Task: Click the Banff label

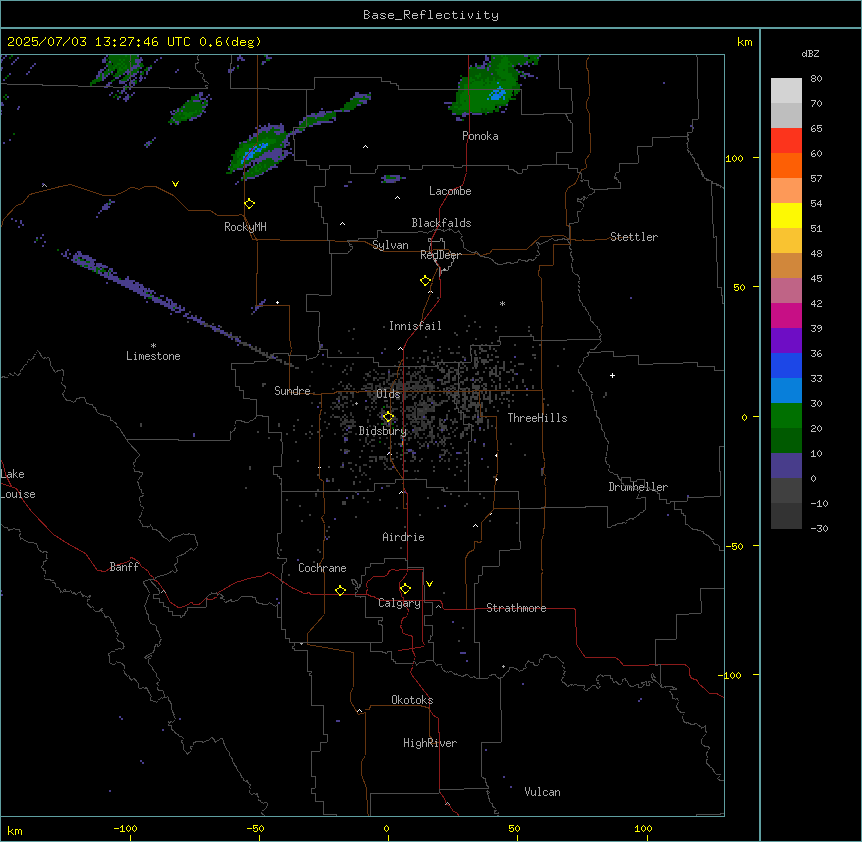Action: (124, 567)
